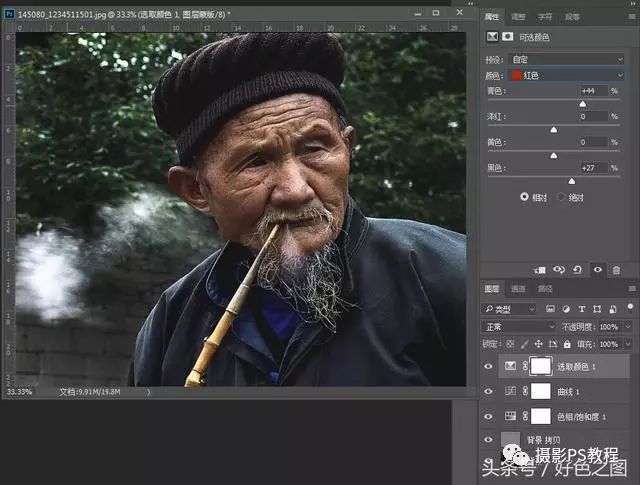Screen dimensions: 640x485
Task: Clip adjustment to layer below icon
Action: pos(540,270)
